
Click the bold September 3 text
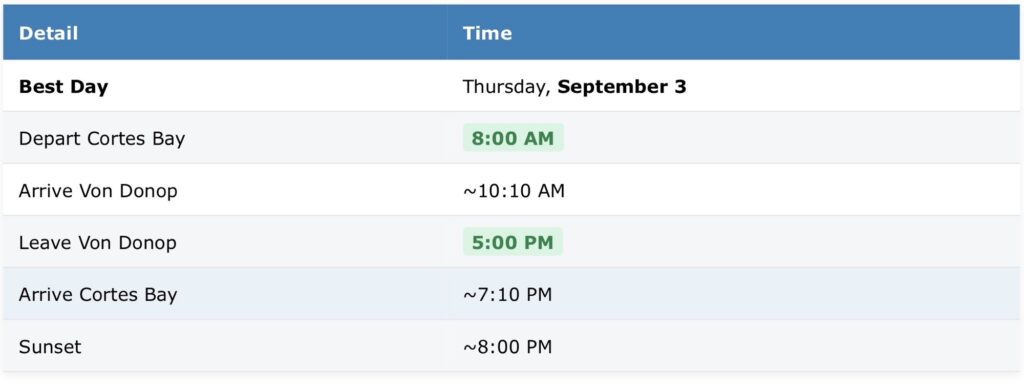click(622, 87)
